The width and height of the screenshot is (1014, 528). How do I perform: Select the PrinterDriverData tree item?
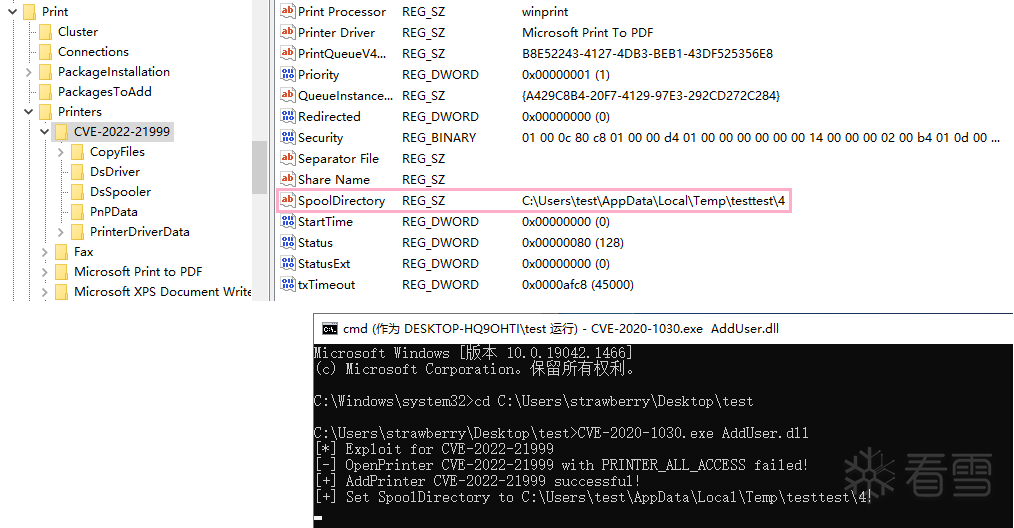coord(140,232)
